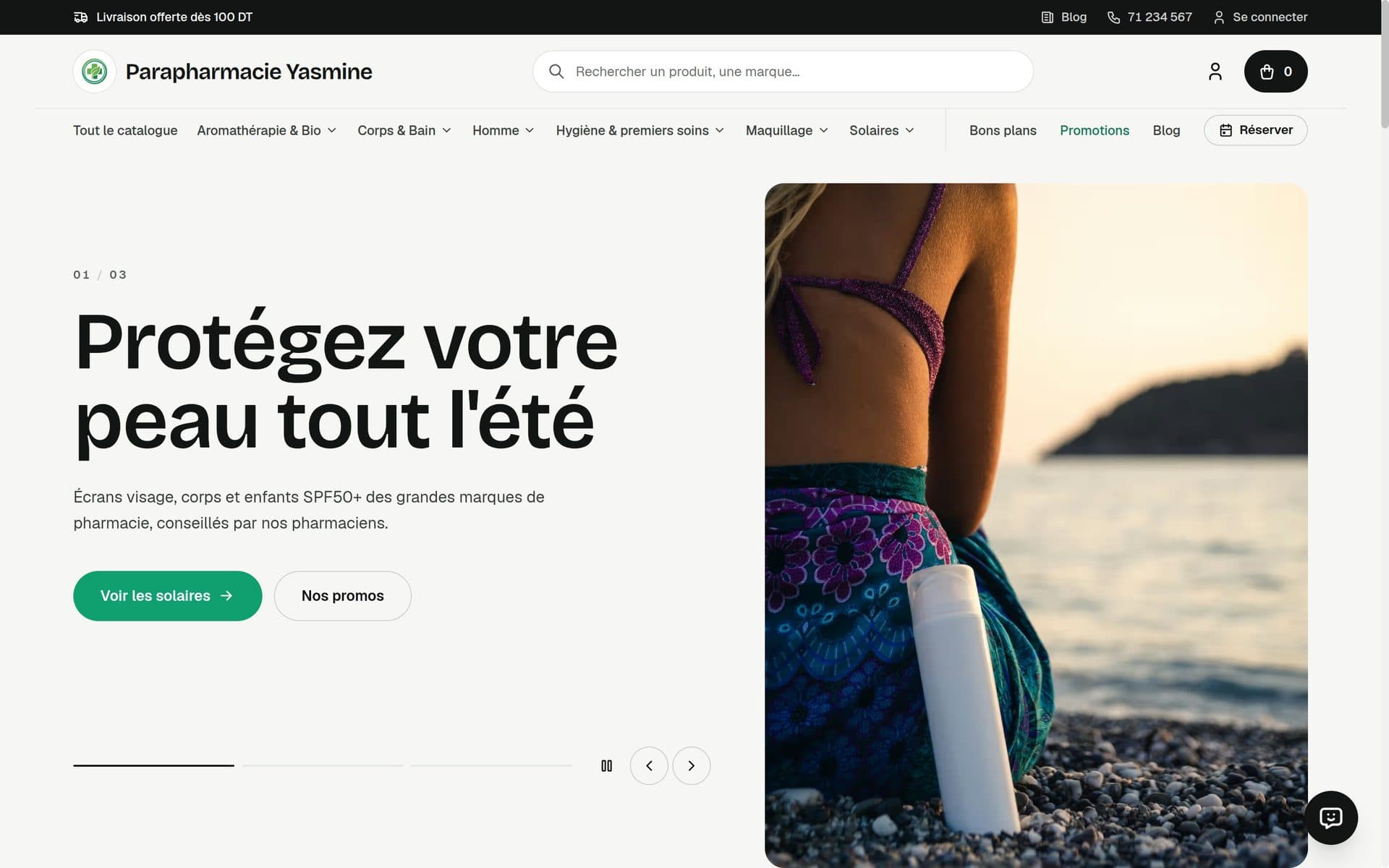Jump to second slide progress bar
The width and height of the screenshot is (1389, 868).
point(323,765)
